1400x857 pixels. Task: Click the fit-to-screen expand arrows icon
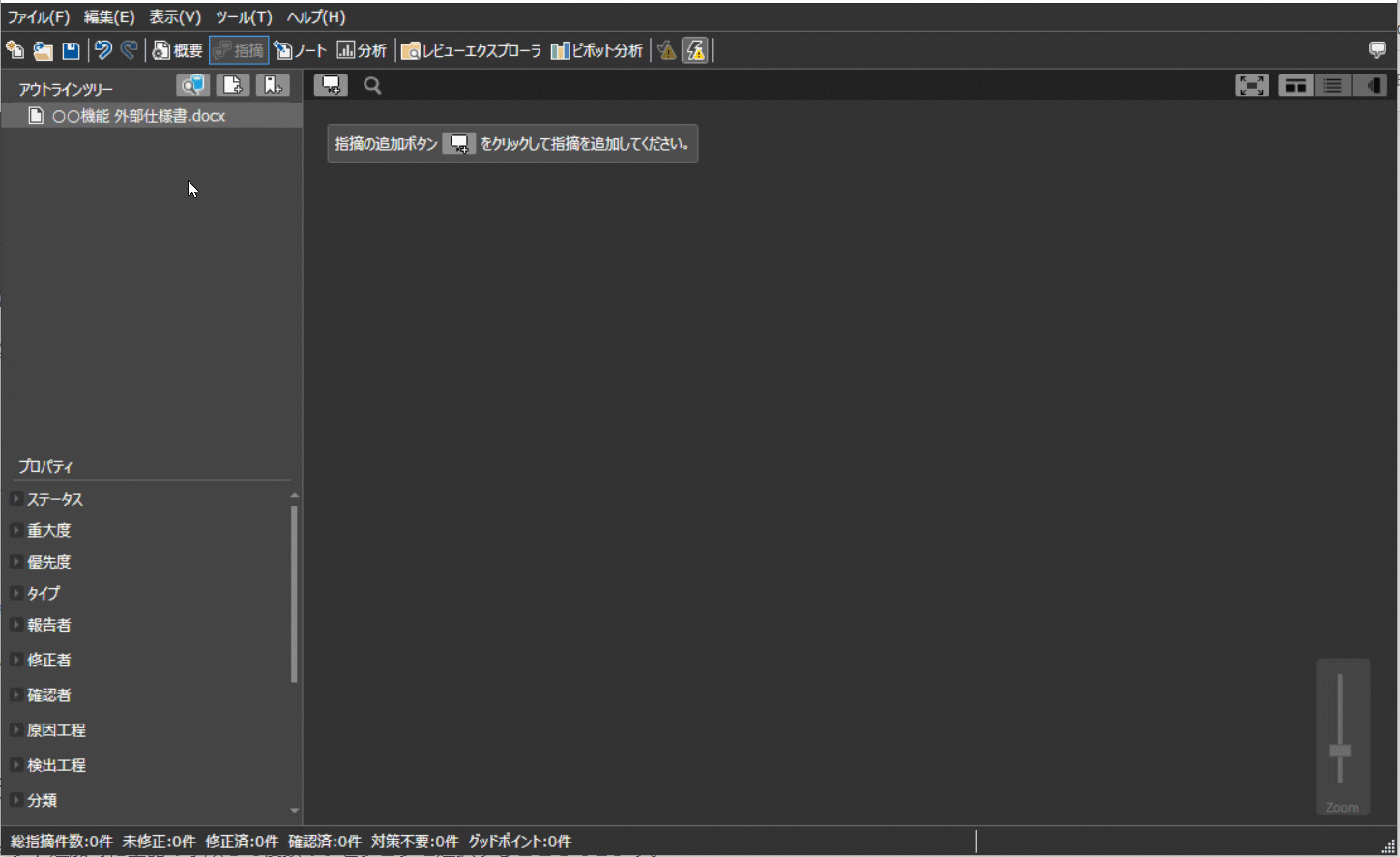point(1251,86)
